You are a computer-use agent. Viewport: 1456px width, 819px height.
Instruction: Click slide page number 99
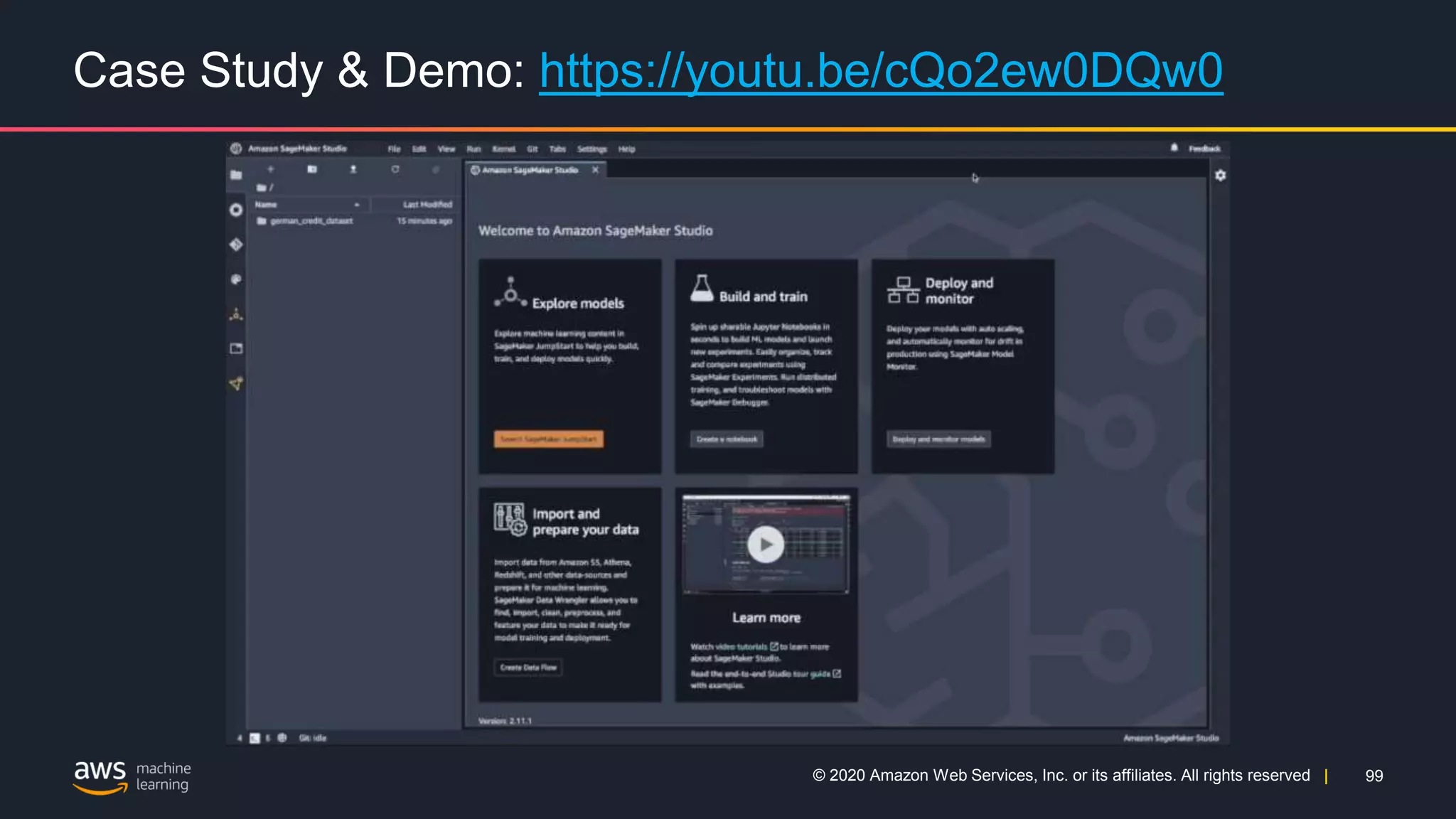point(1374,776)
